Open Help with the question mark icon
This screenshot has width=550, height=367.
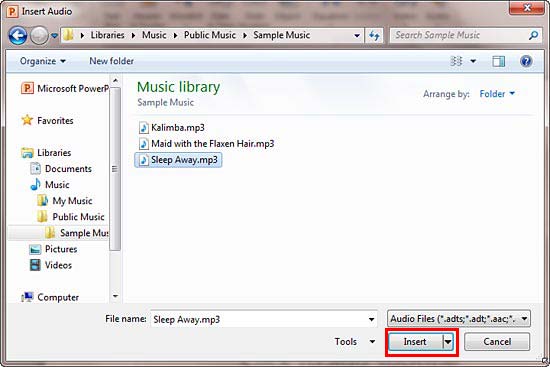click(526, 61)
